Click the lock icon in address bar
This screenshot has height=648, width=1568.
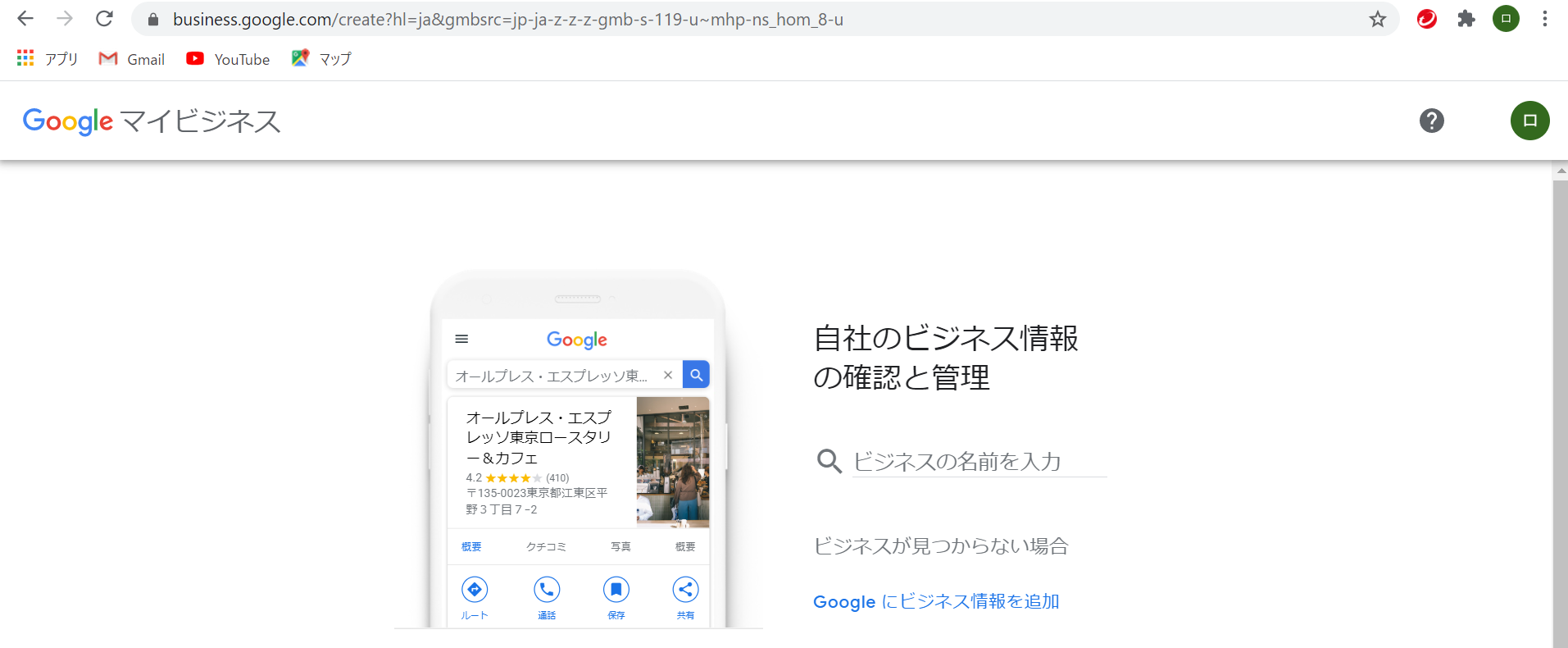pyautogui.click(x=152, y=19)
